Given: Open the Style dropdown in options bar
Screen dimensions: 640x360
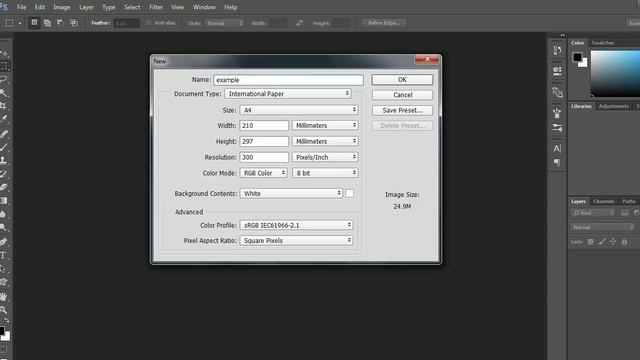Looking at the screenshot, I should click(x=224, y=23).
